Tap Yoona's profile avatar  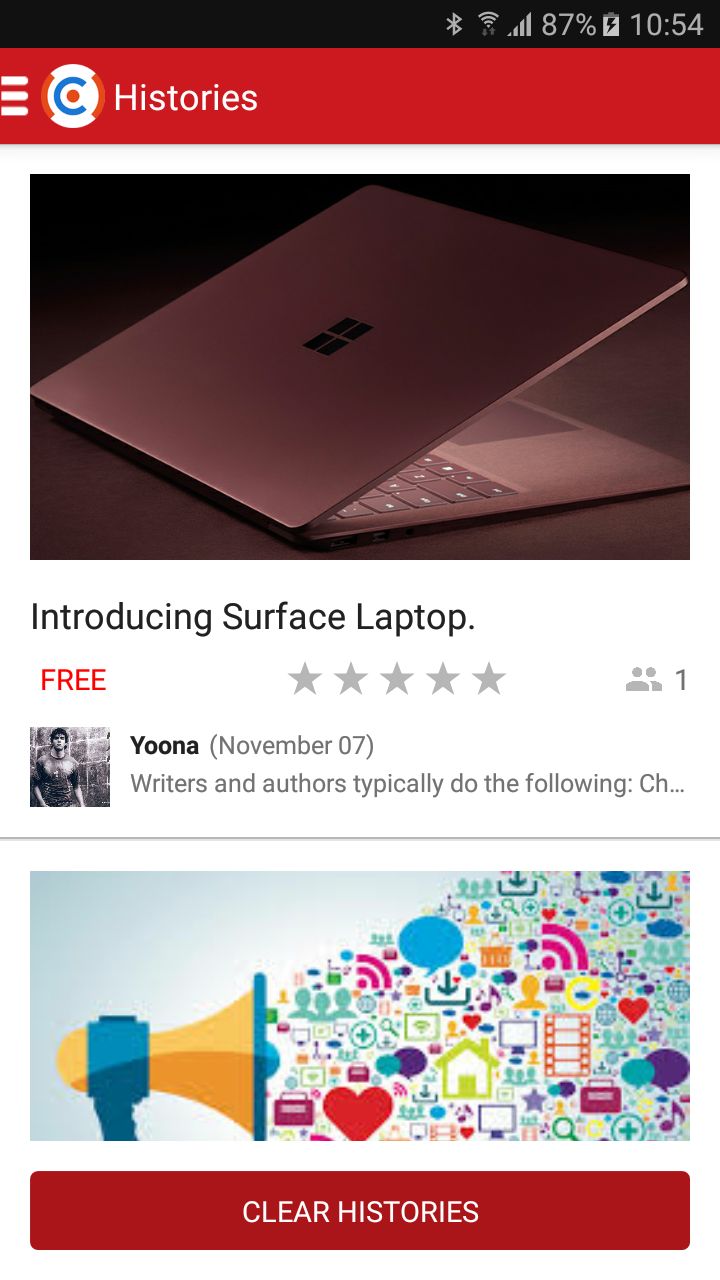tap(70, 767)
